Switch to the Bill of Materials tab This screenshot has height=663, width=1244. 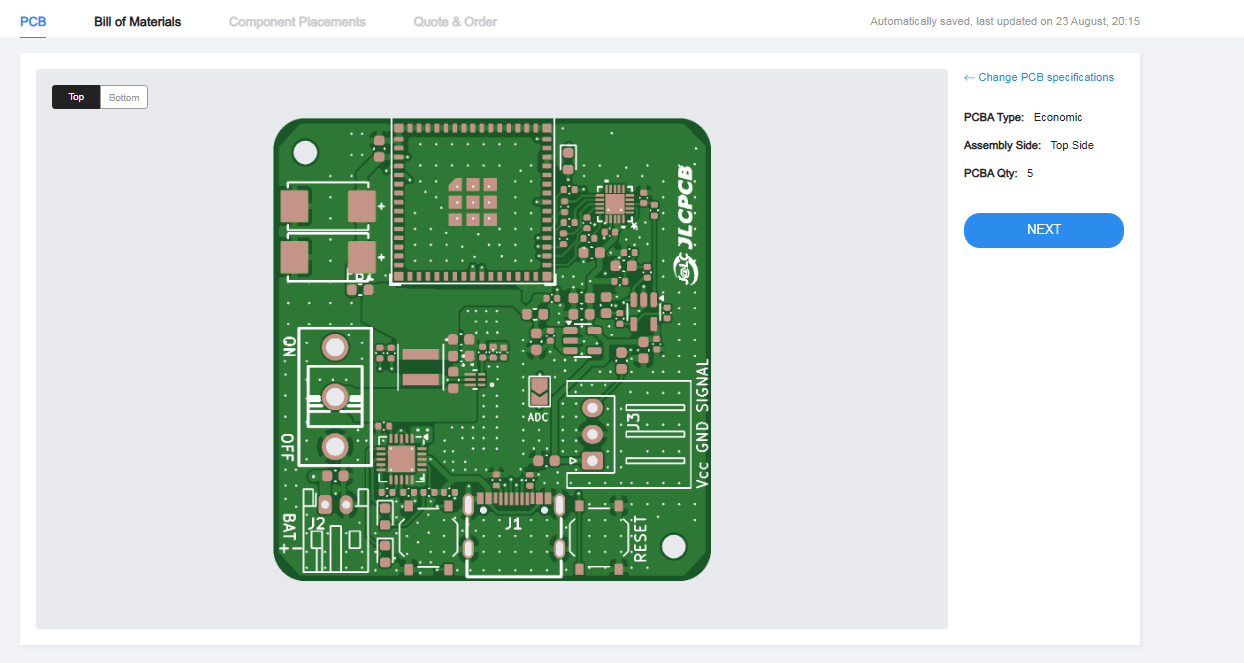click(x=137, y=21)
